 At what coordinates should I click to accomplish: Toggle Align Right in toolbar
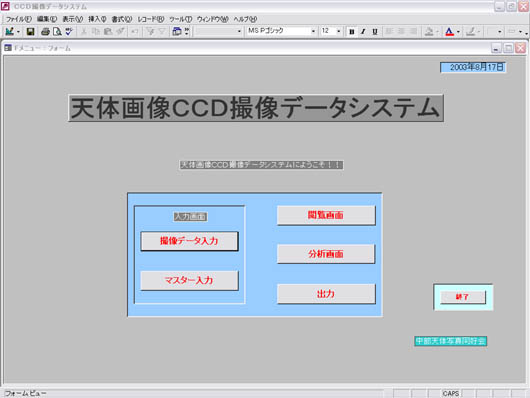pyautogui.click(x=413, y=31)
